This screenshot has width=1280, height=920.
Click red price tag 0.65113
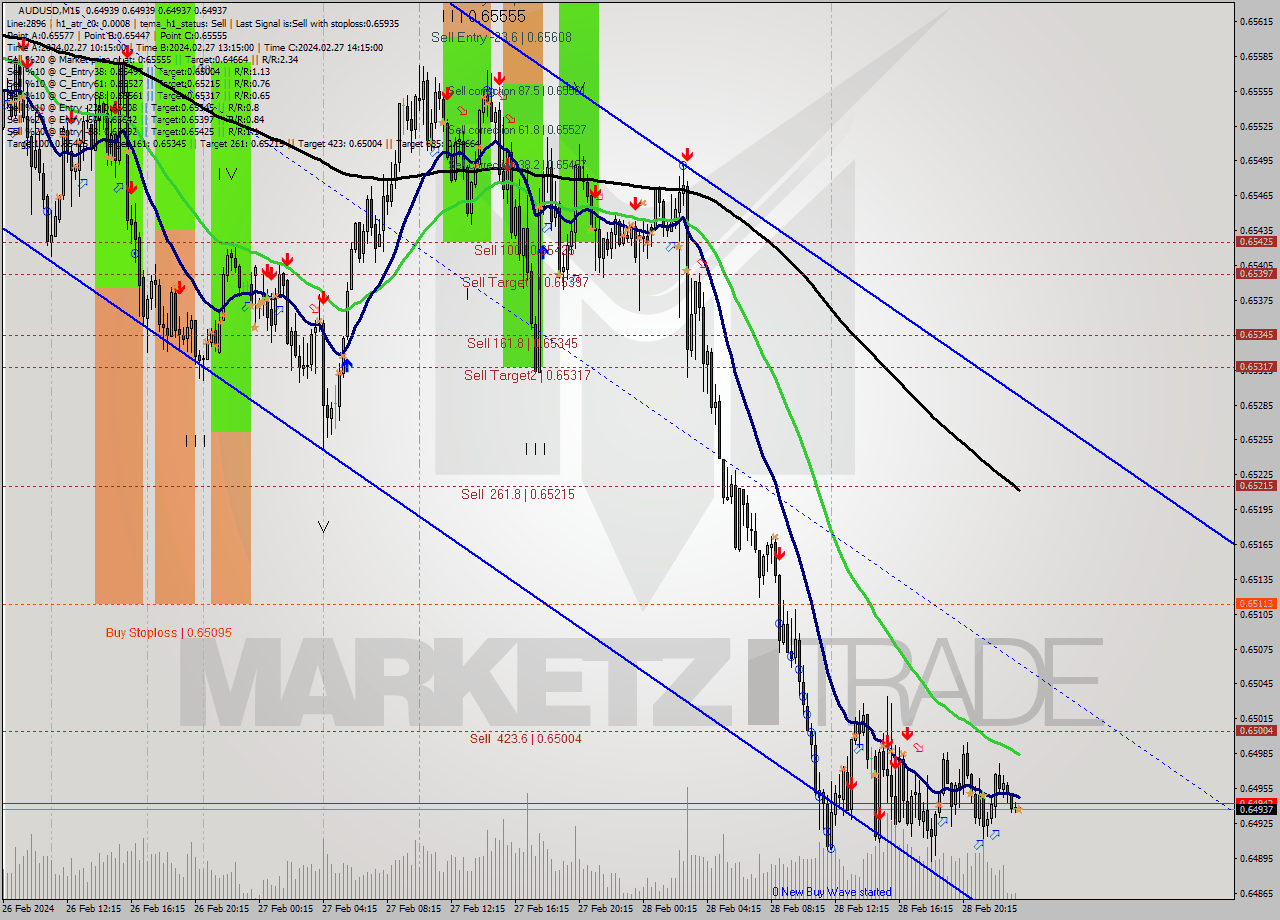click(1256, 603)
